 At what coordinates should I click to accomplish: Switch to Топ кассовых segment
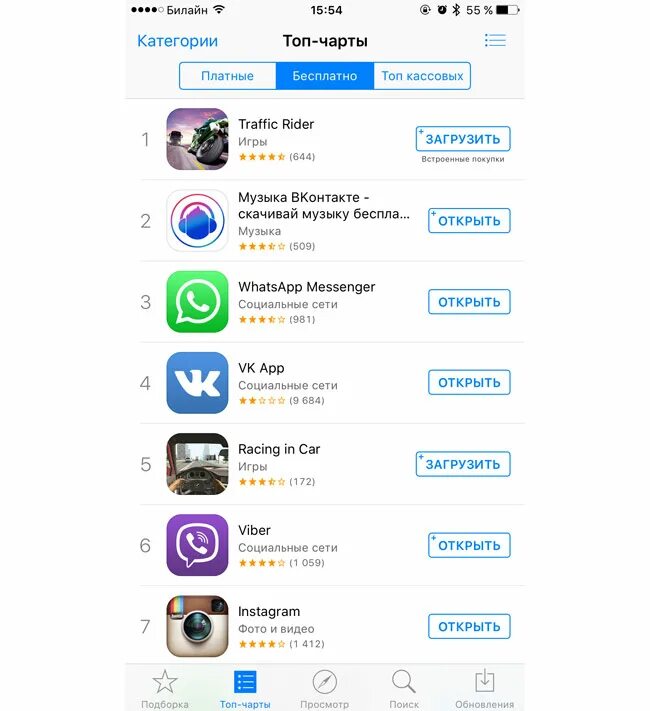point(422,76)
